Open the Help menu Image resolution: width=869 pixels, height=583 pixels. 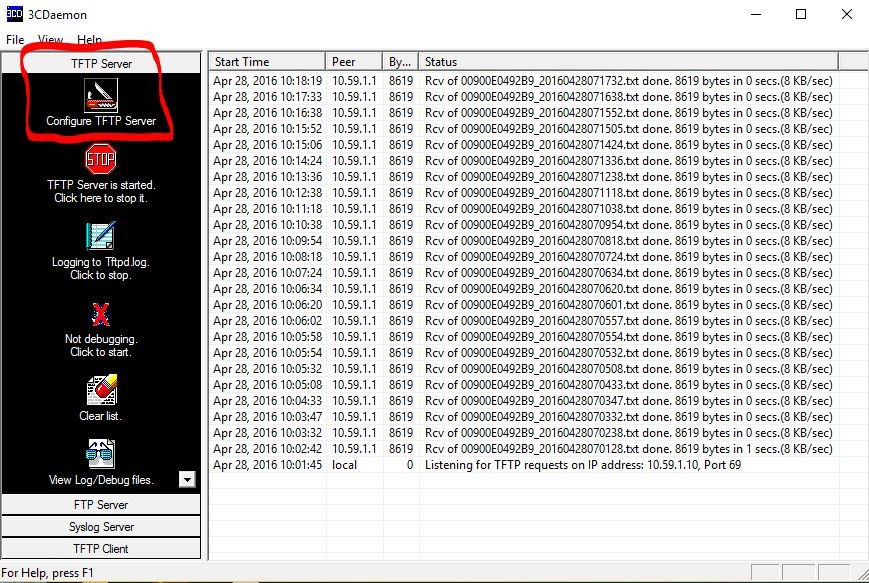click(x=90, y=40)
